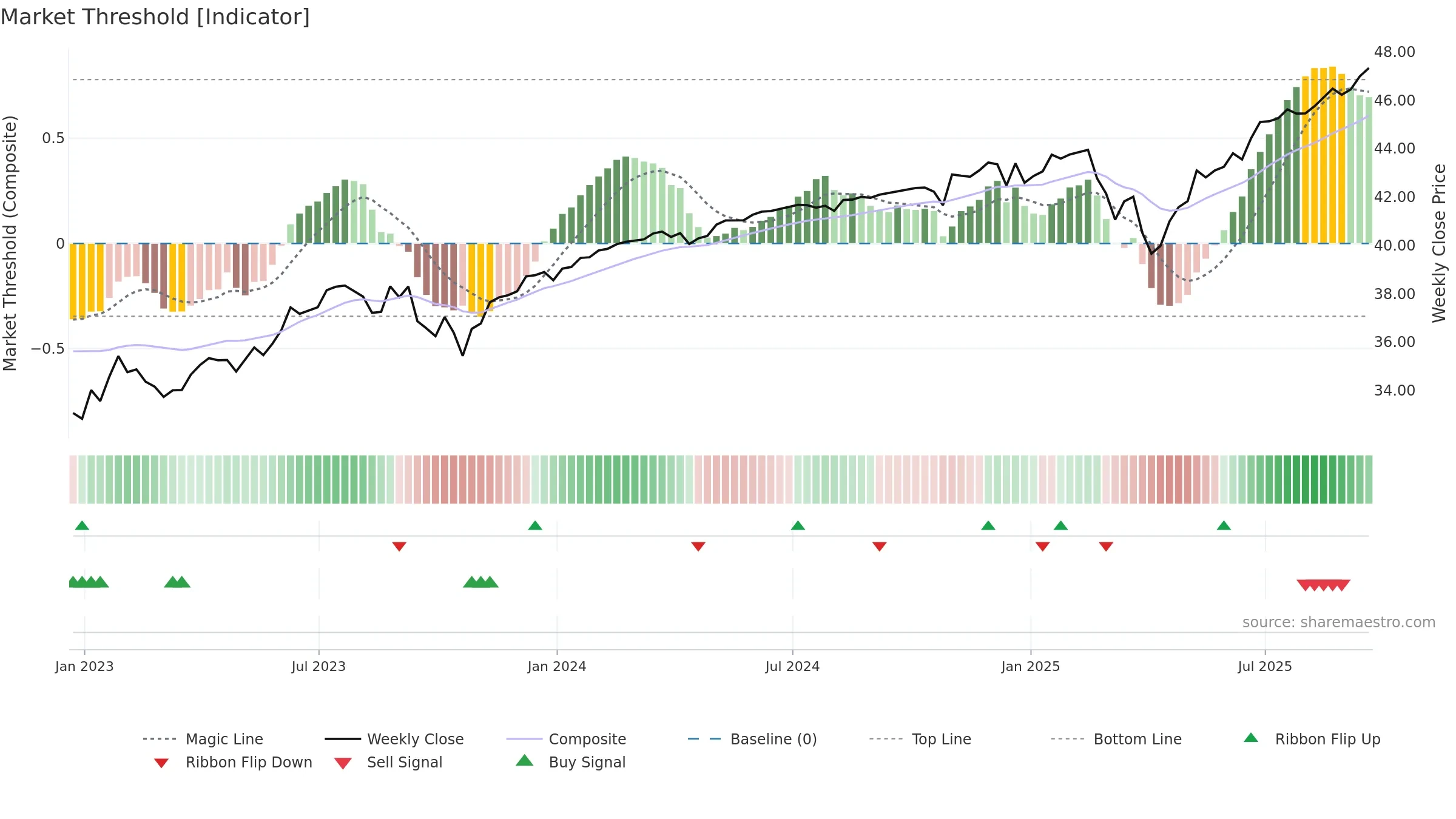The height and width of the screenshot is (819, 1456).
Task: Click the red Ribbon Flip Down legend triangle
Action: point(161,763)
